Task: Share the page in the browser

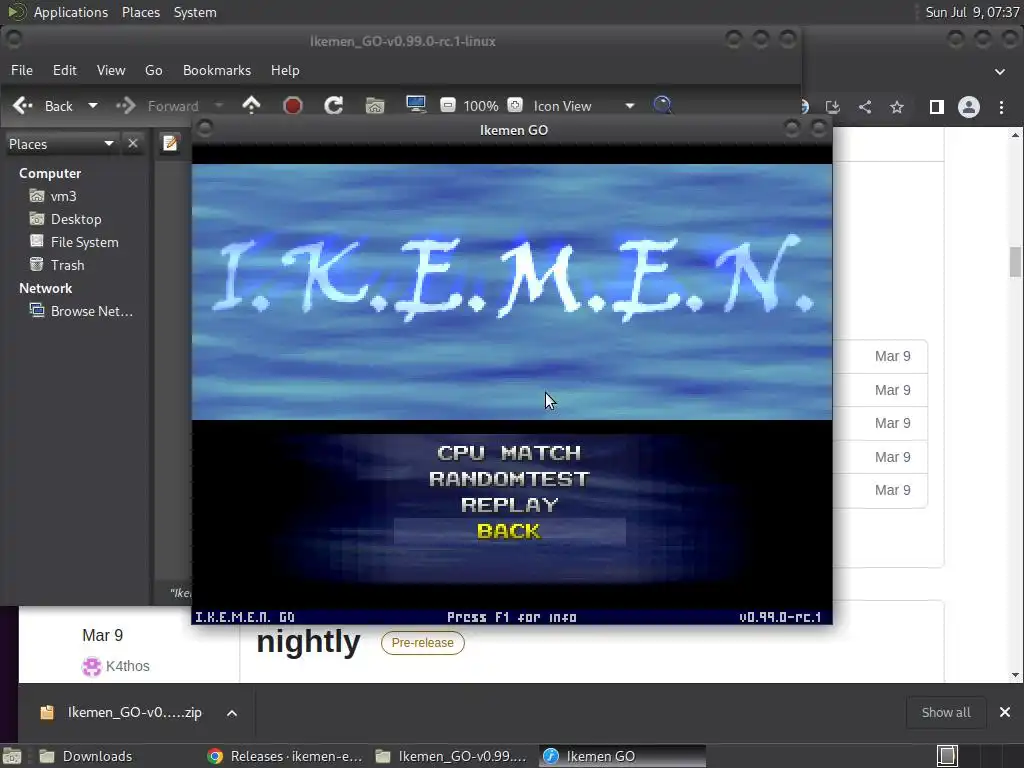Action: pos(865,106)
